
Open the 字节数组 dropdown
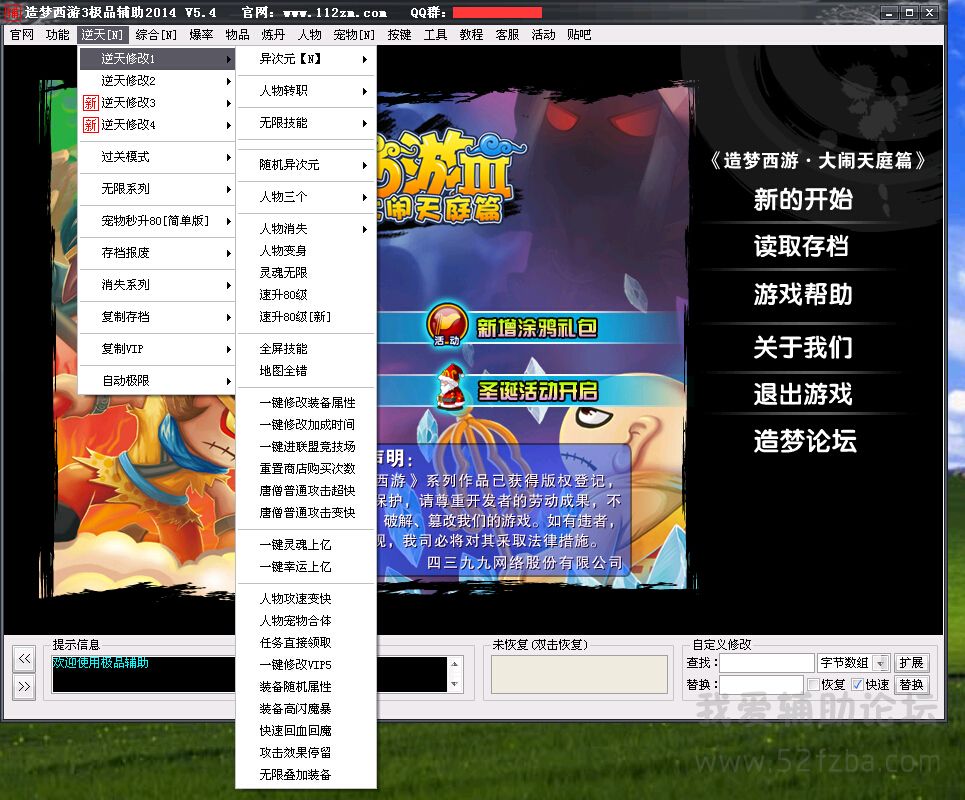pyautogui.click(x=881, y=663)
